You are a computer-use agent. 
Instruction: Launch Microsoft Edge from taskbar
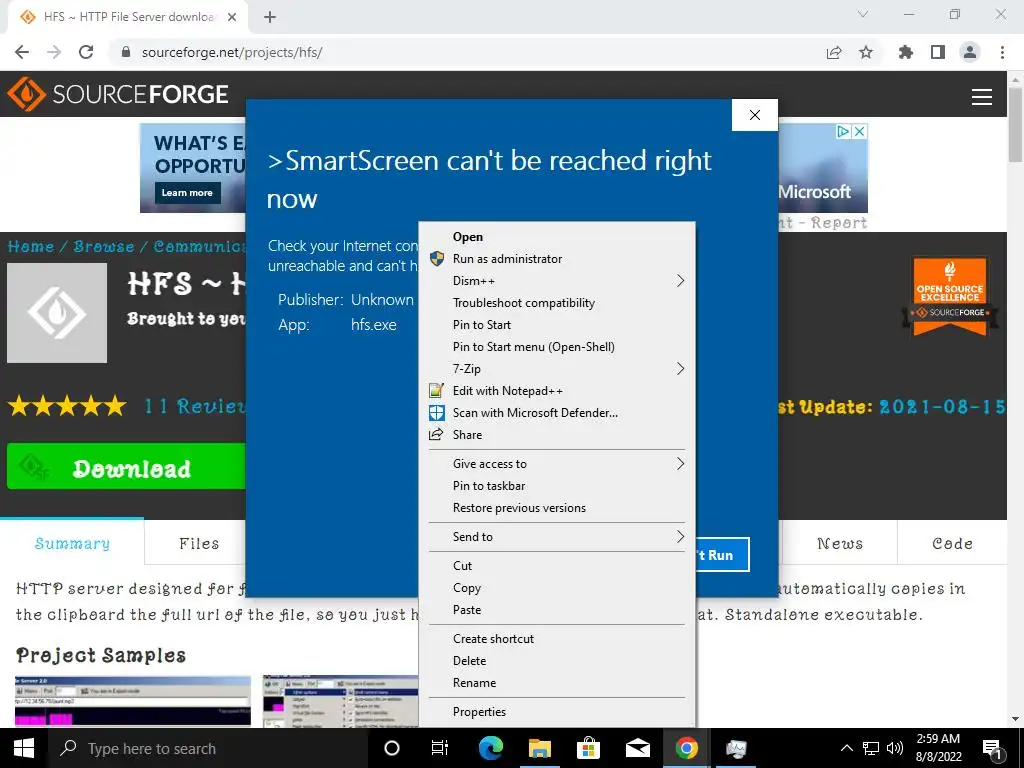[491, 748]
